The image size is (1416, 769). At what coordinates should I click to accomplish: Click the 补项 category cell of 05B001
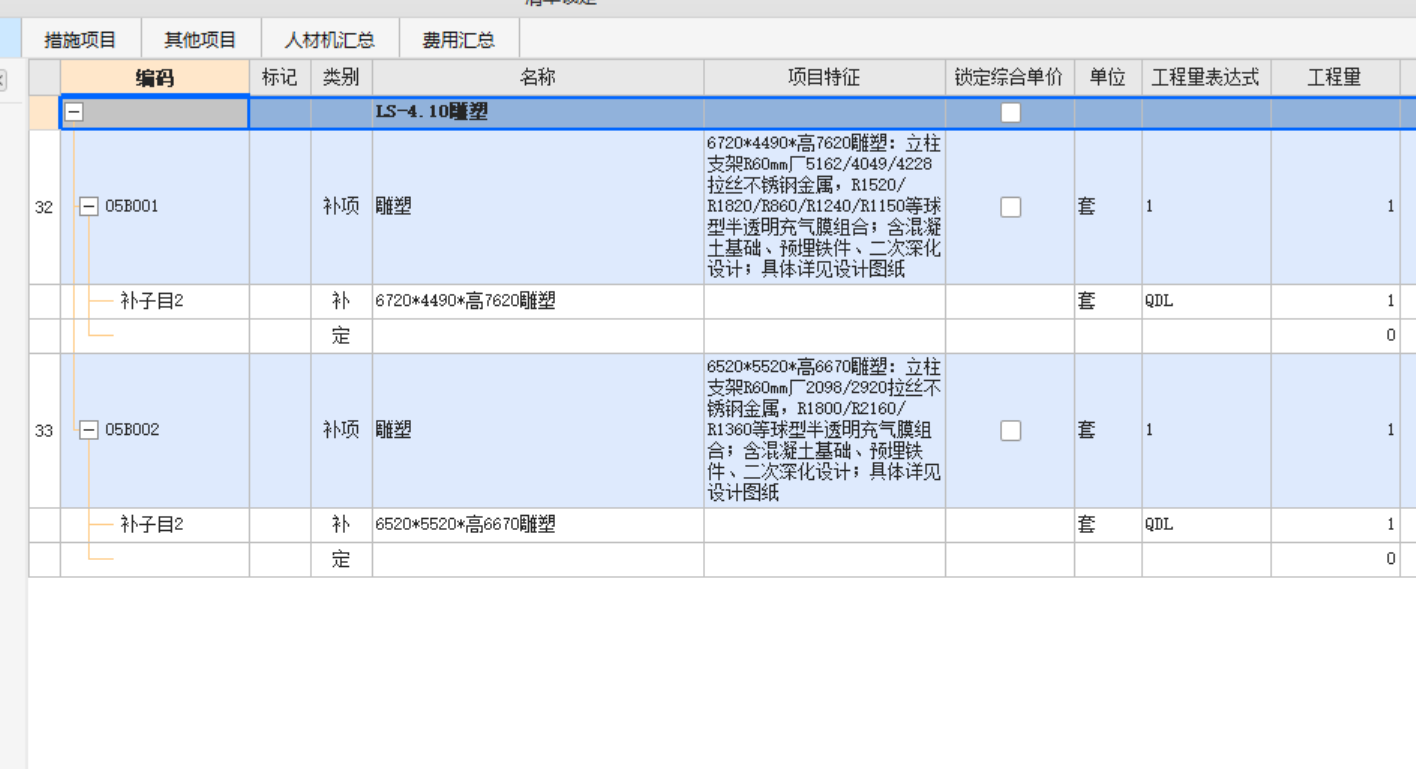click(342, 207)
